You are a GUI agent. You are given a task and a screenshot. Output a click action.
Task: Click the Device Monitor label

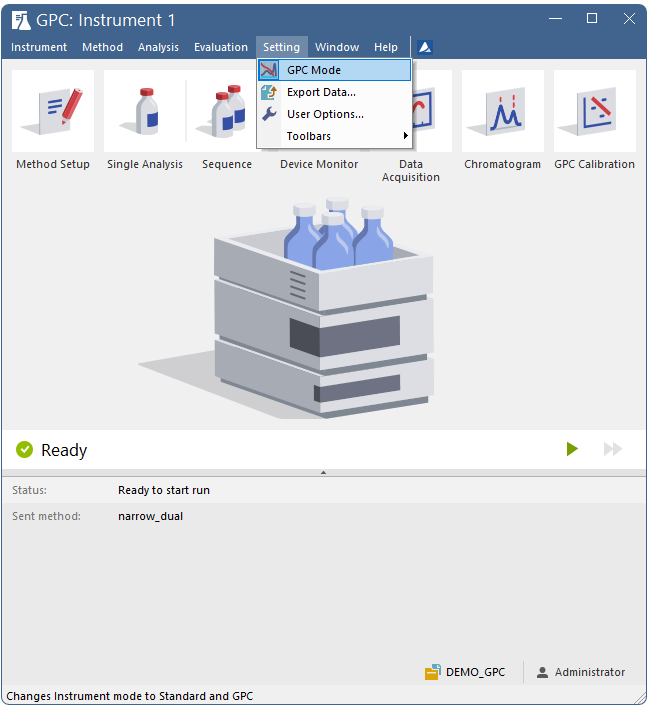click(319, 164)
